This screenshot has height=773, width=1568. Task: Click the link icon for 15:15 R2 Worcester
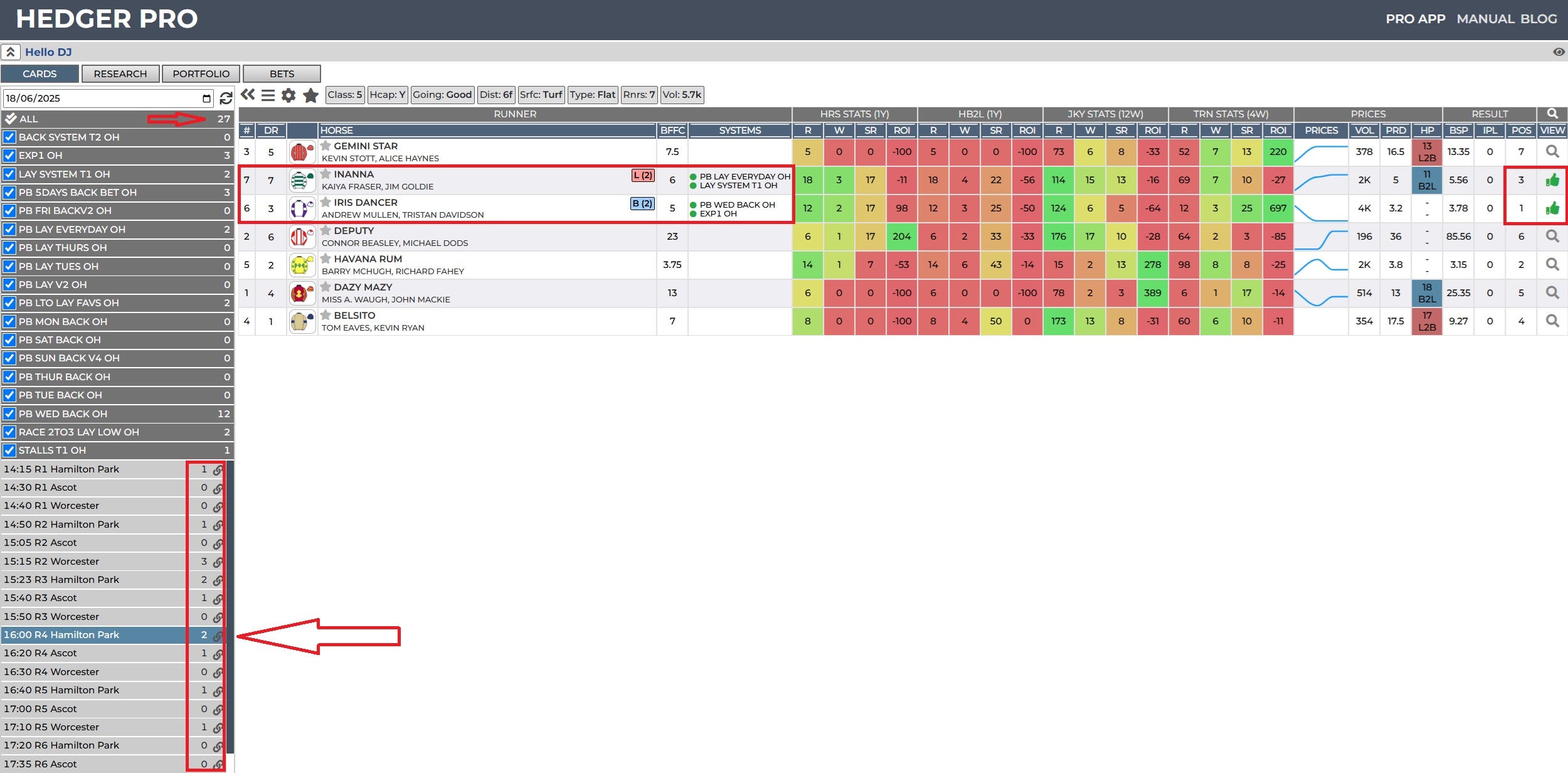point(218,562)
